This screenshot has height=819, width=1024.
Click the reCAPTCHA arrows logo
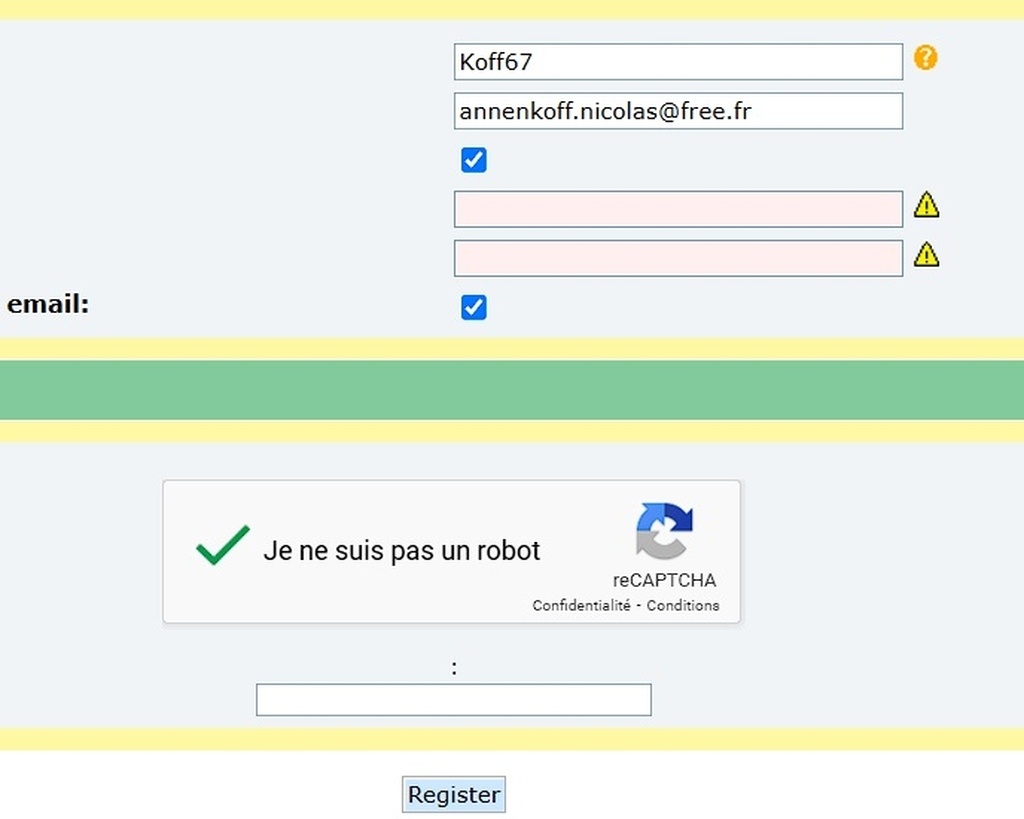664,531
